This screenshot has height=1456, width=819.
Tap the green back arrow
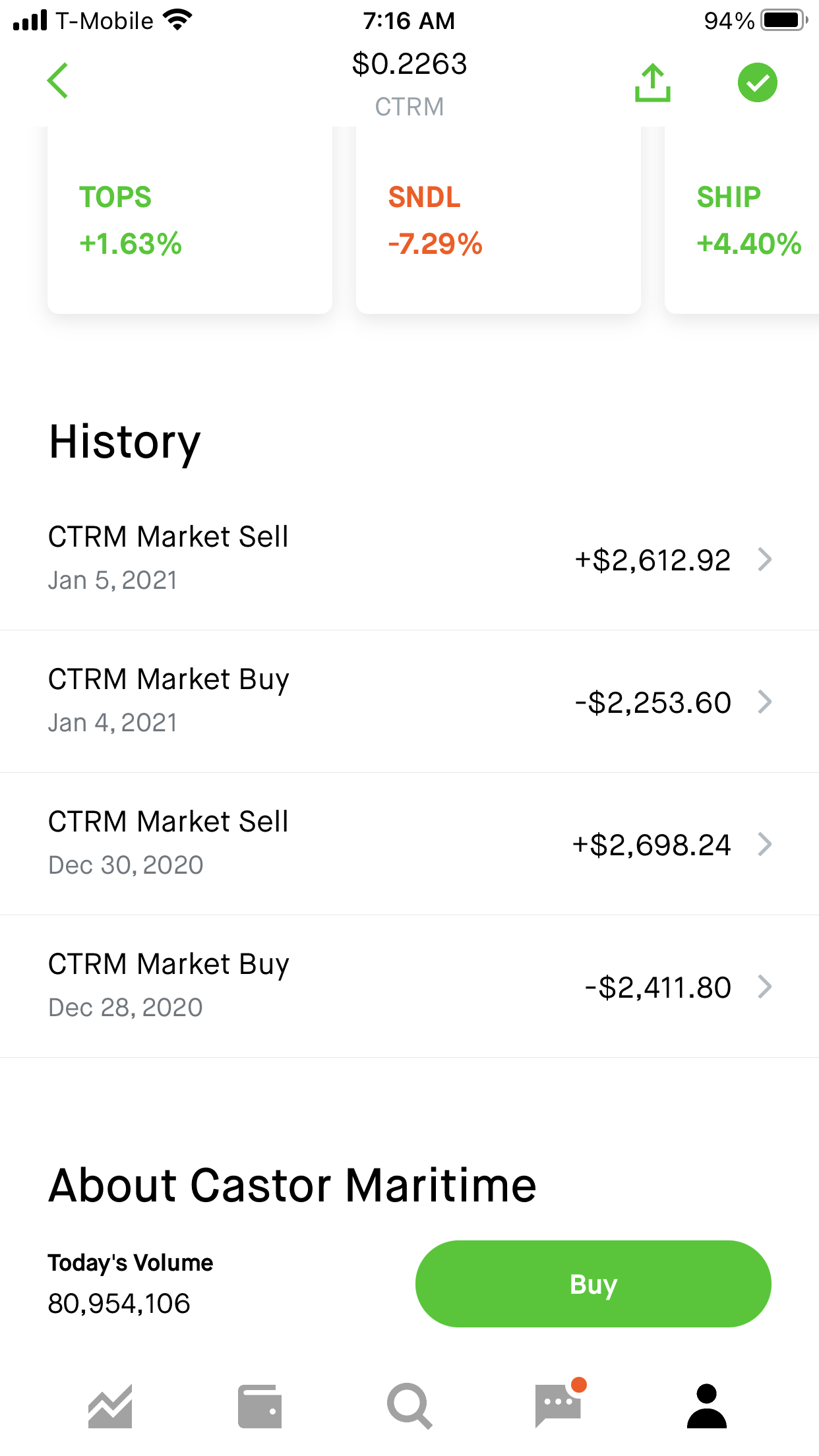click(x=58, y=81)
